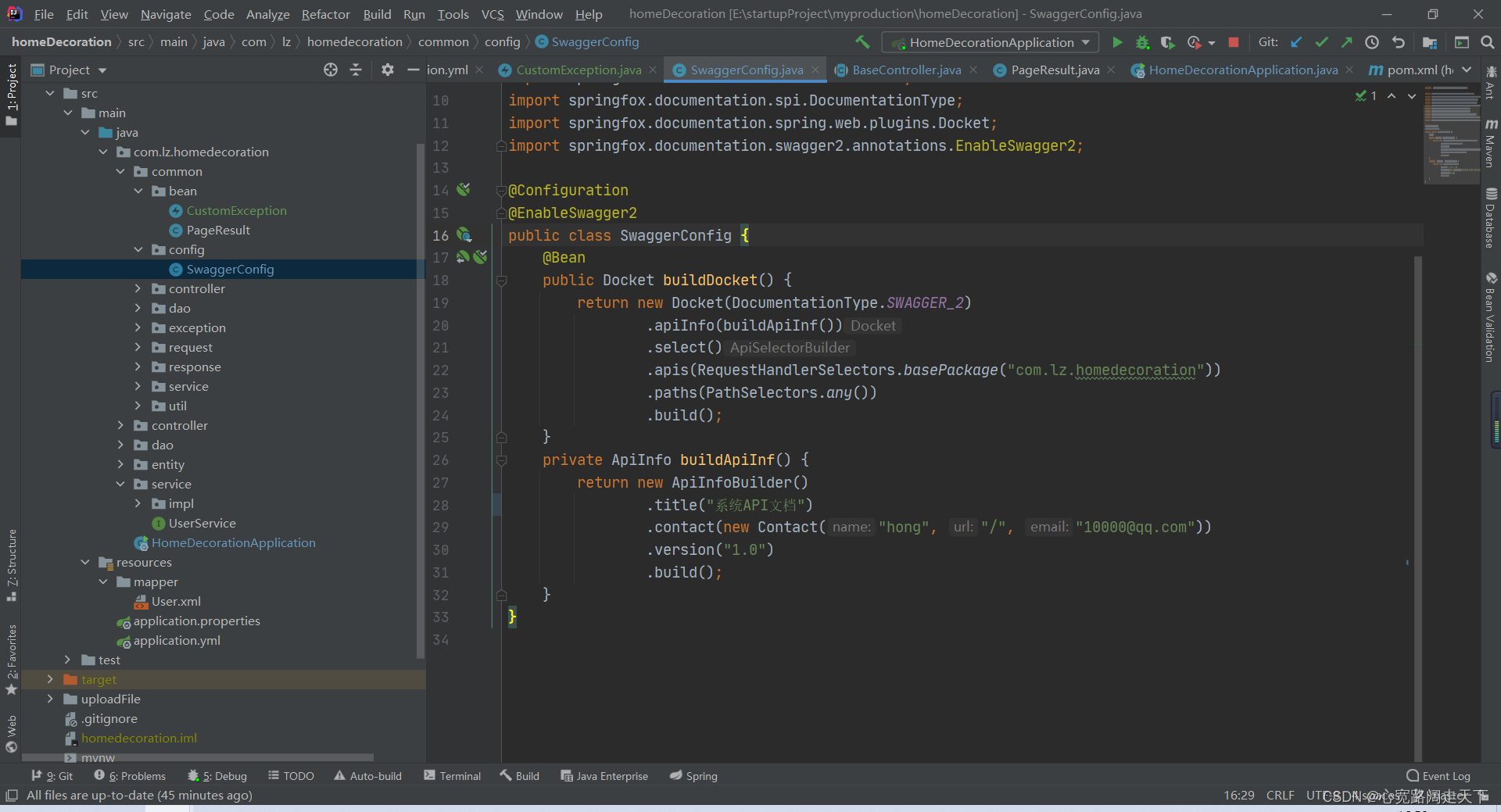Image resolution: width=1501 pixels, height=812 pixels.
Task: Toggle the Web tool window
Action: click(11, 733)
